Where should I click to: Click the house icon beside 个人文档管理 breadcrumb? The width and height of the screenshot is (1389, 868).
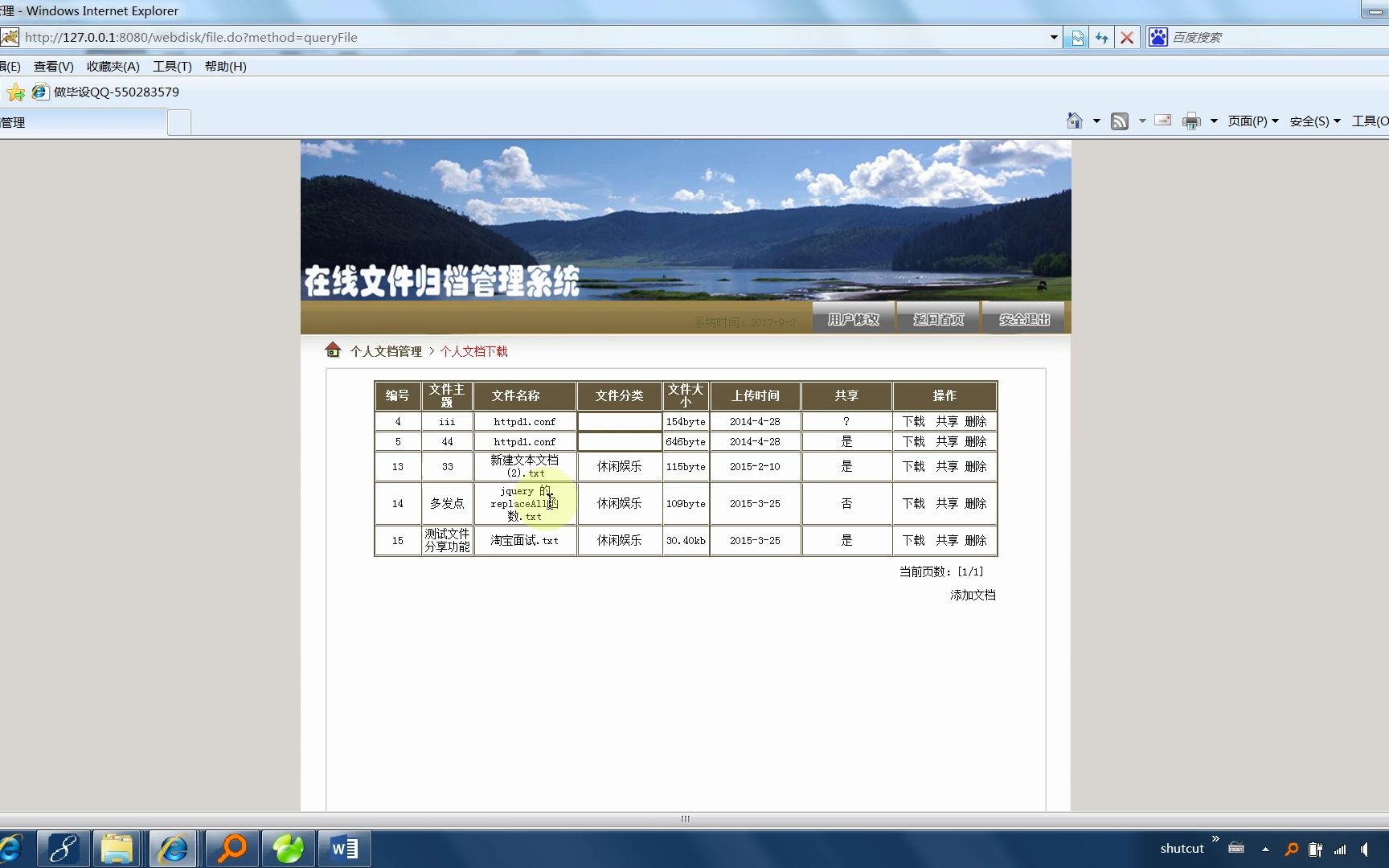point(334,349)
